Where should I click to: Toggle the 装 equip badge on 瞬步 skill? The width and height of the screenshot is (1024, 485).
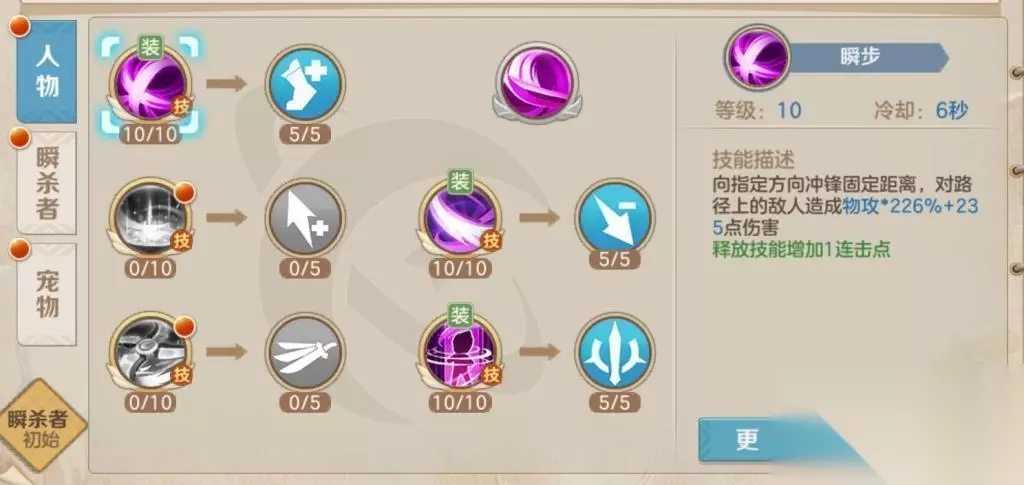coord(150,46)
